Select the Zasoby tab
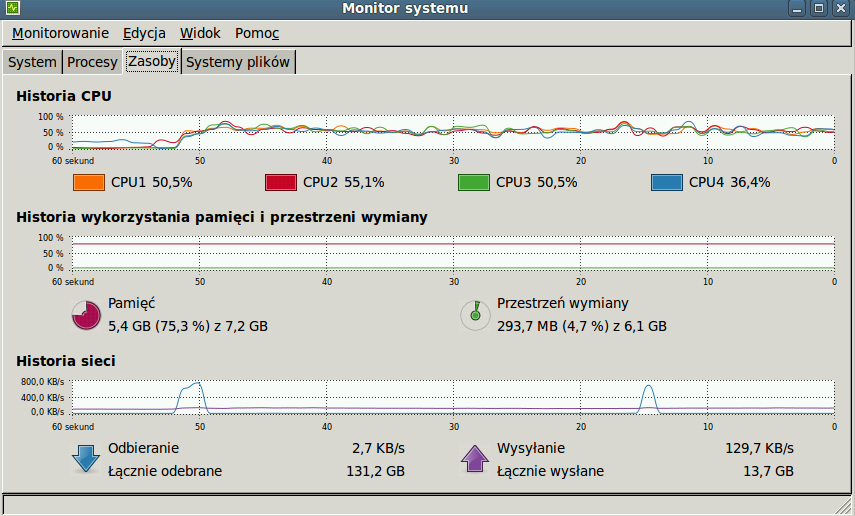 [152, 61]
